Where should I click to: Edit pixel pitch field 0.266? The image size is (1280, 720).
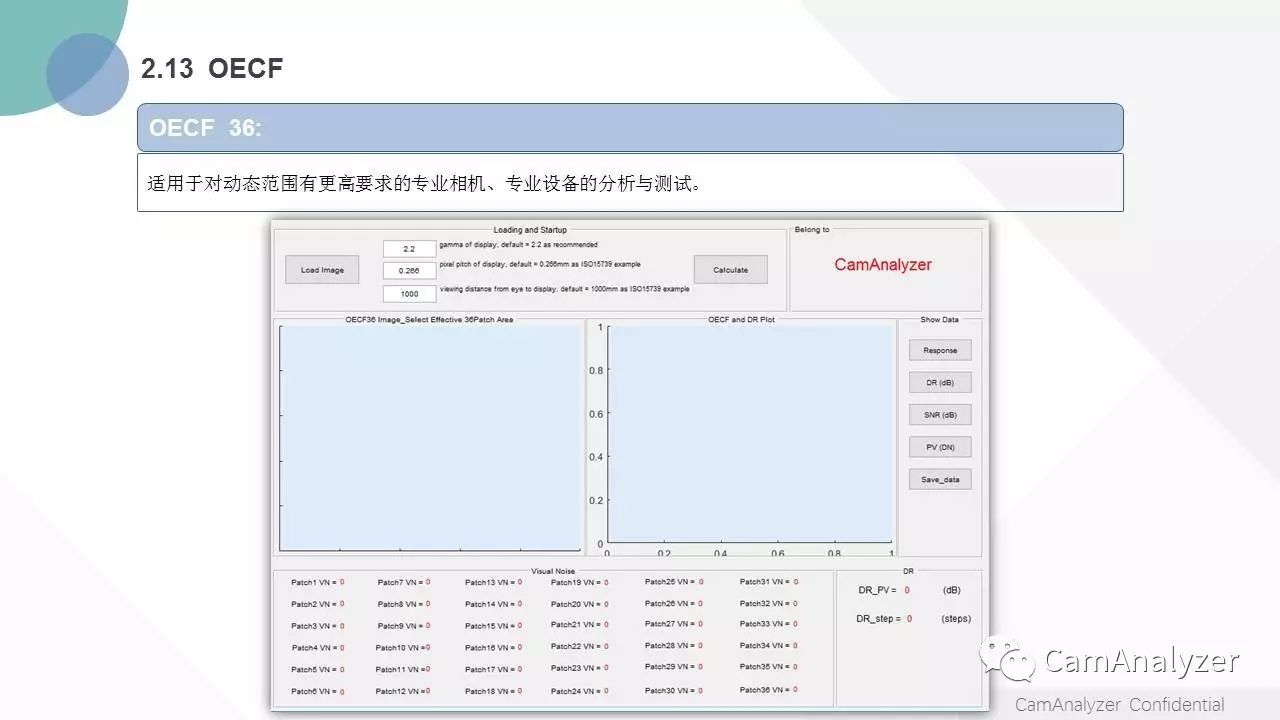pos(410,270)
